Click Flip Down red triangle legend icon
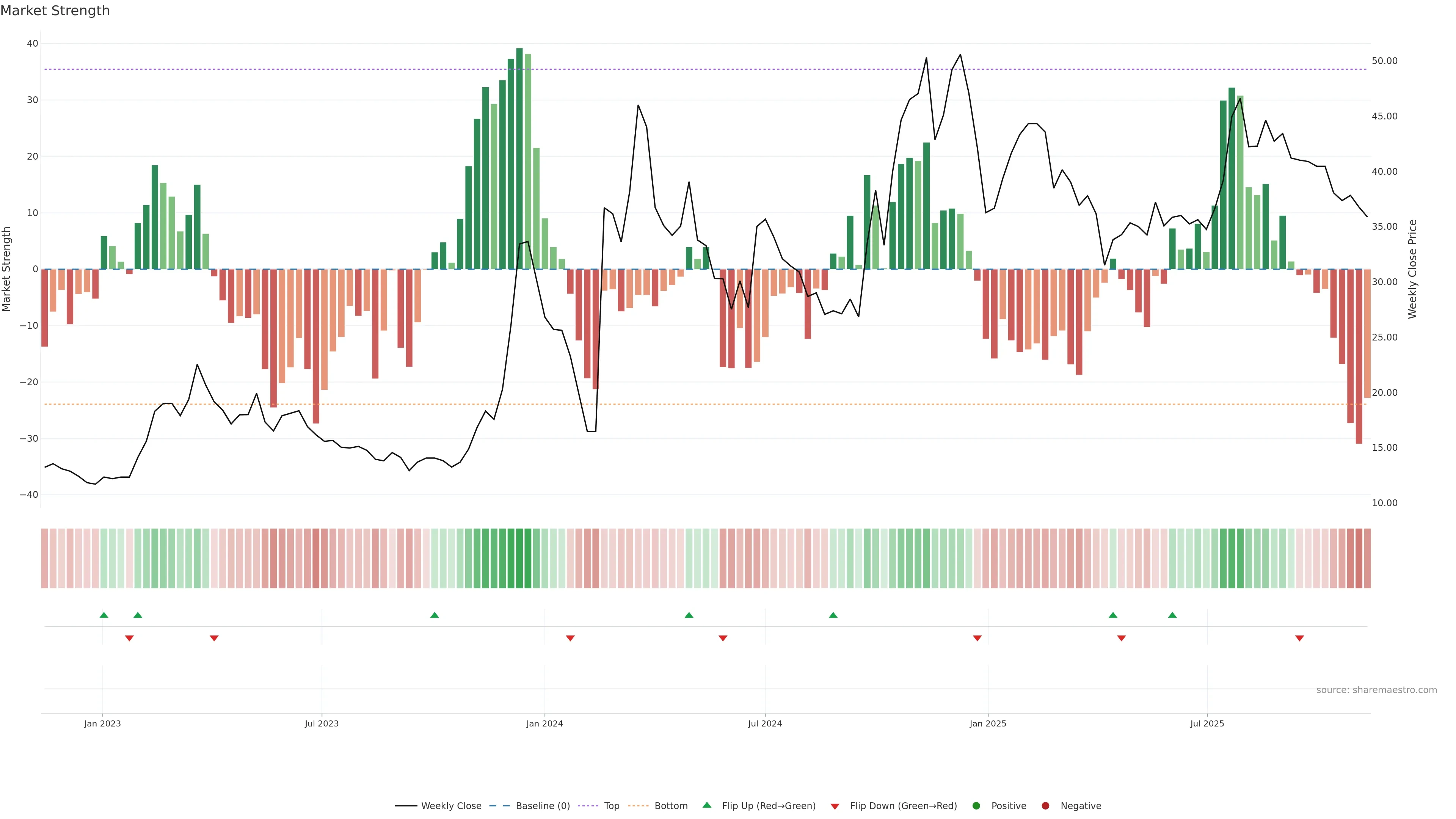 tap(835, 806)
